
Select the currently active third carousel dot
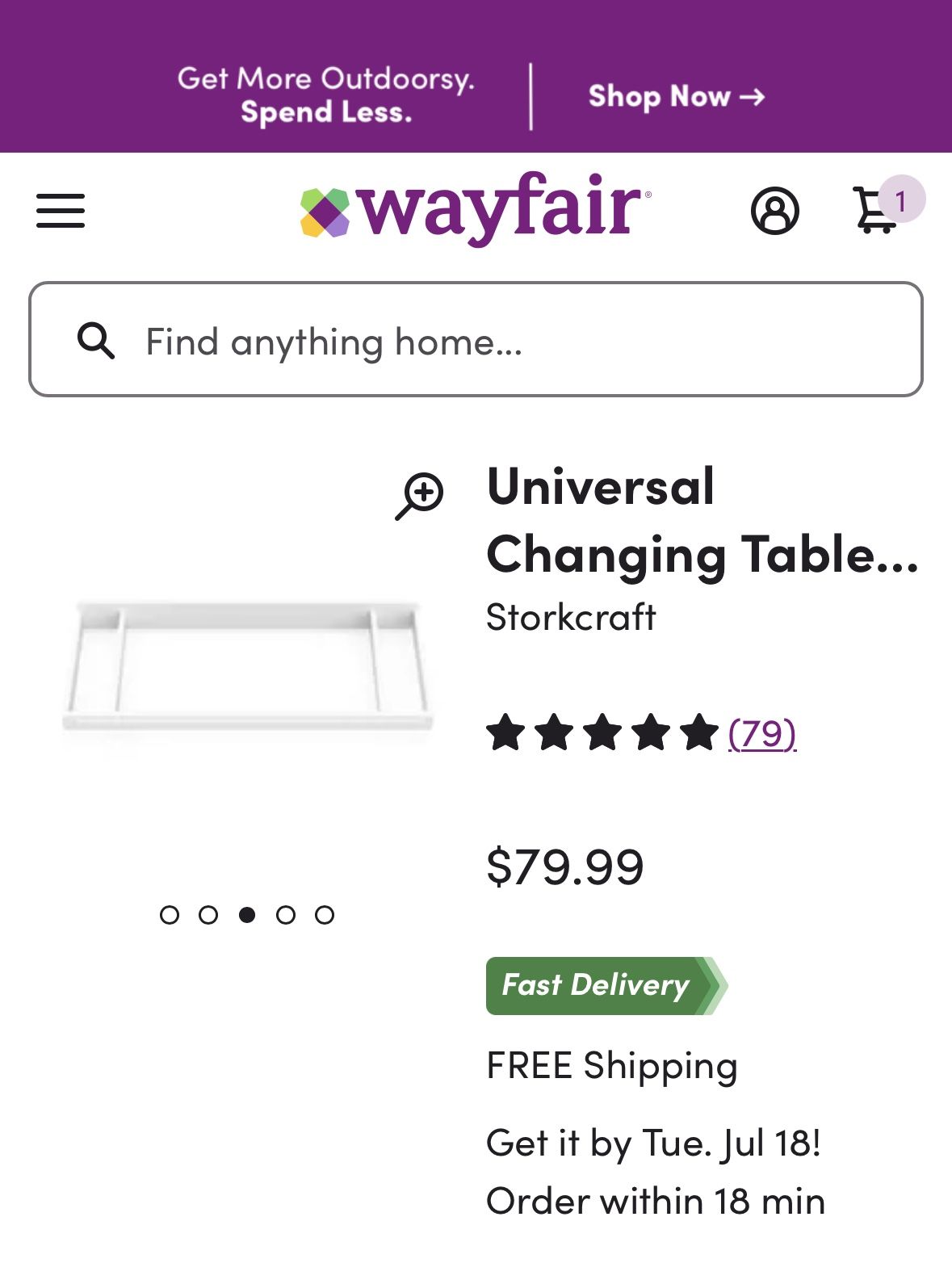pyautogui.click(x=247, y=915)
